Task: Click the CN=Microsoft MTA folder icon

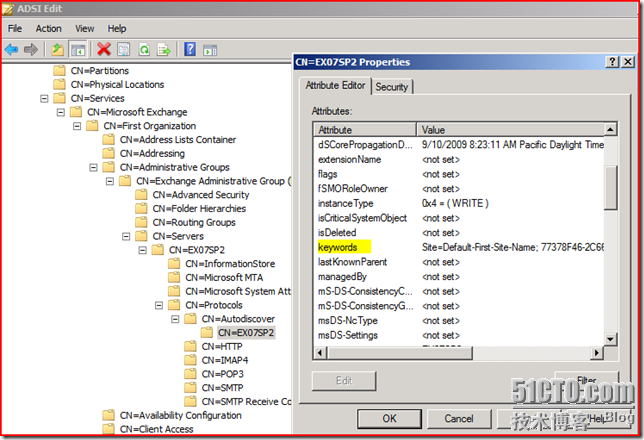Action: pyautogui.click(x=175, y=277)
